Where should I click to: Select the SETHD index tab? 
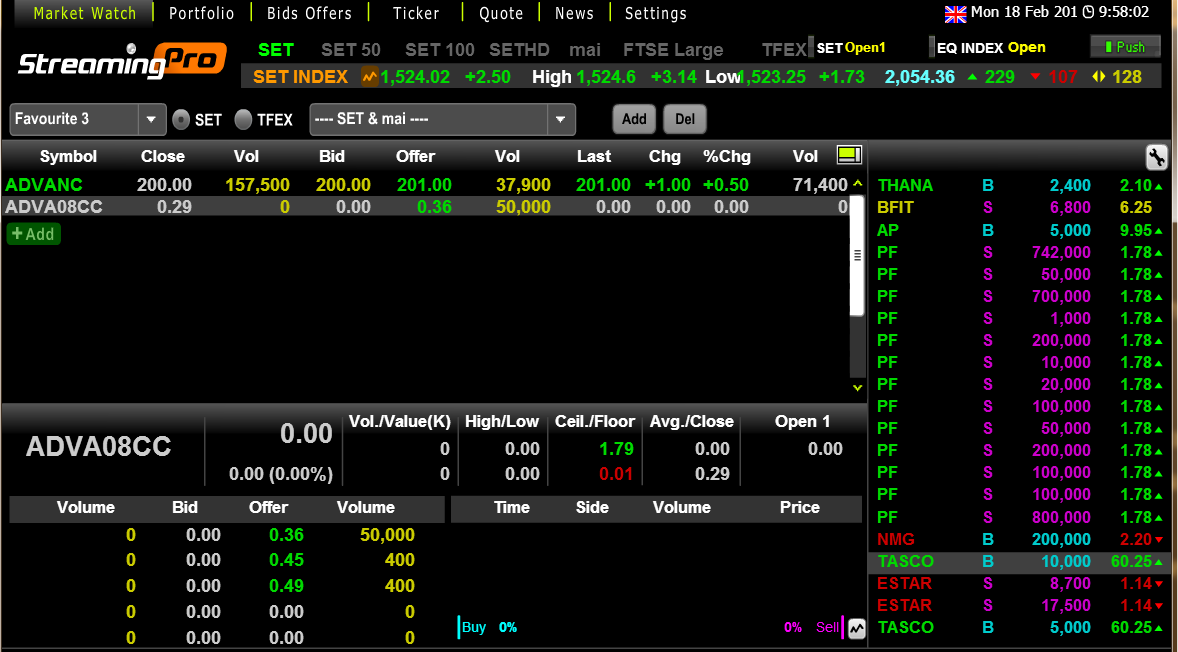point(519,50)
